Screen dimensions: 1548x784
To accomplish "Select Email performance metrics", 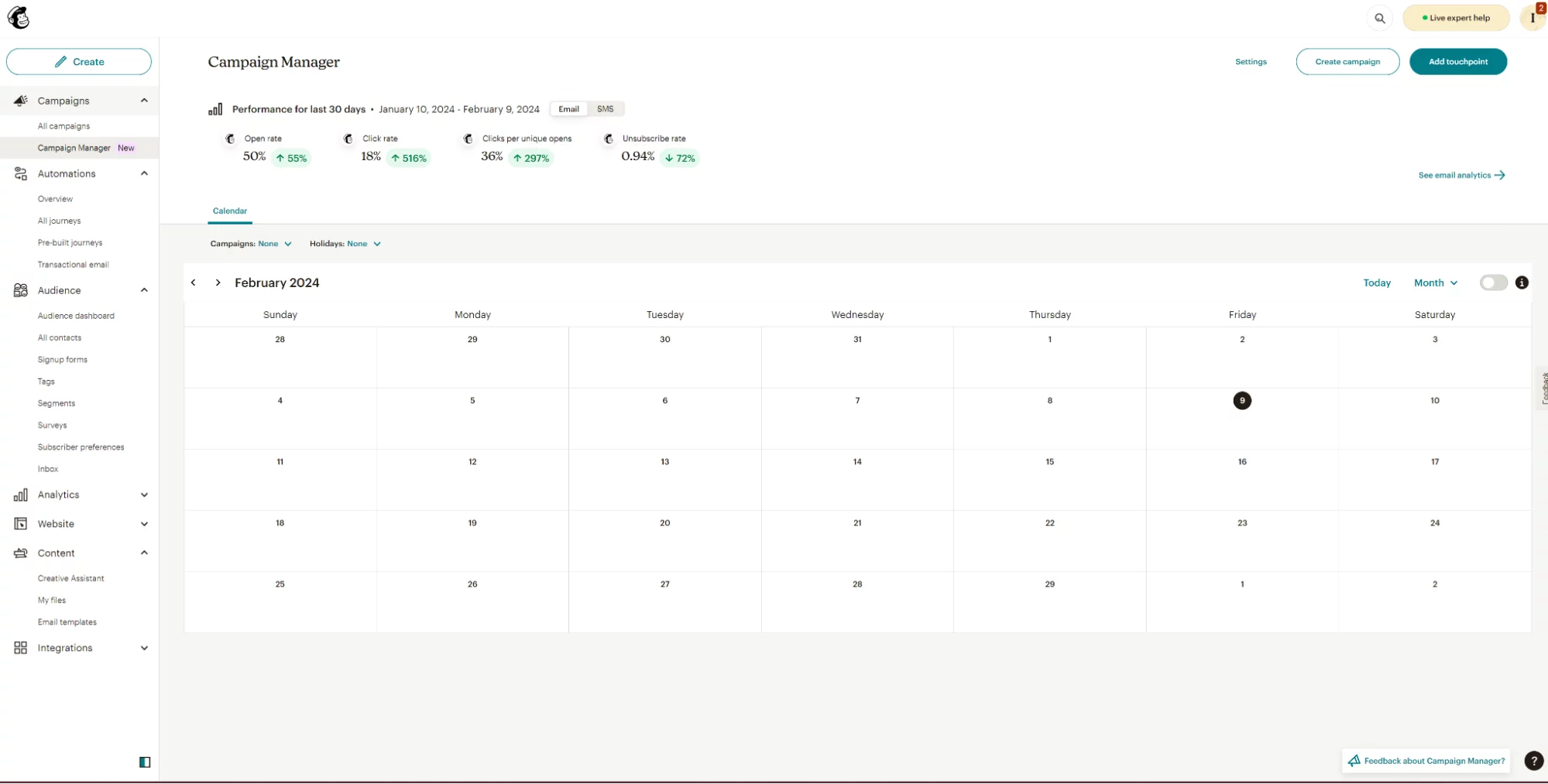I will click(568, 109).
